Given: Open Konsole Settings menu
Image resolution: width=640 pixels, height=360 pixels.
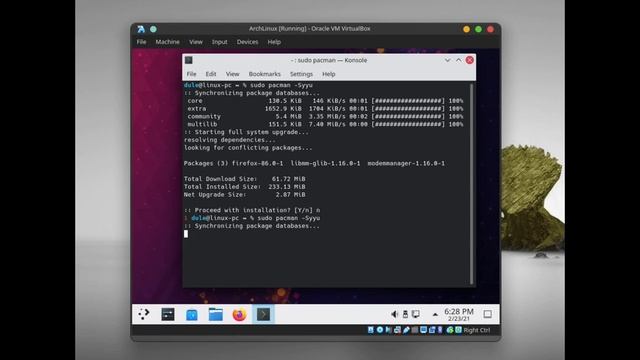Looking at the screenshot, I should [301, 74].
